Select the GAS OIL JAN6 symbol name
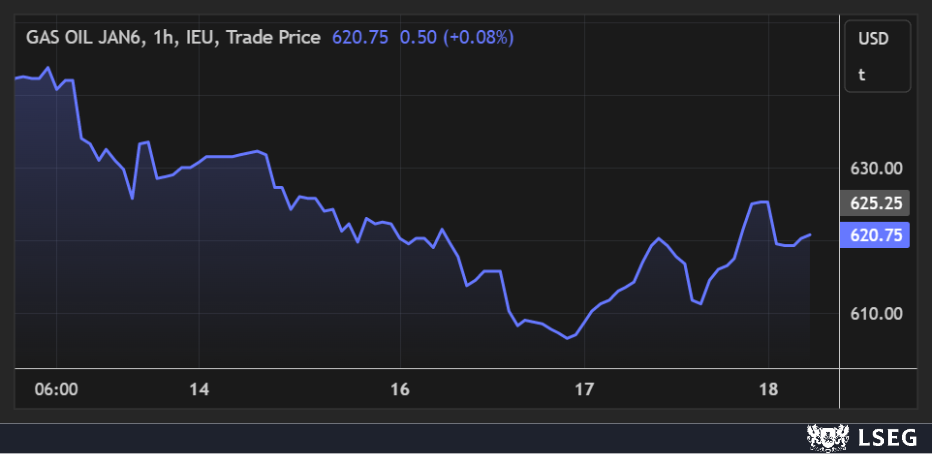Viewport: 933px width, 454px height. 87,38
